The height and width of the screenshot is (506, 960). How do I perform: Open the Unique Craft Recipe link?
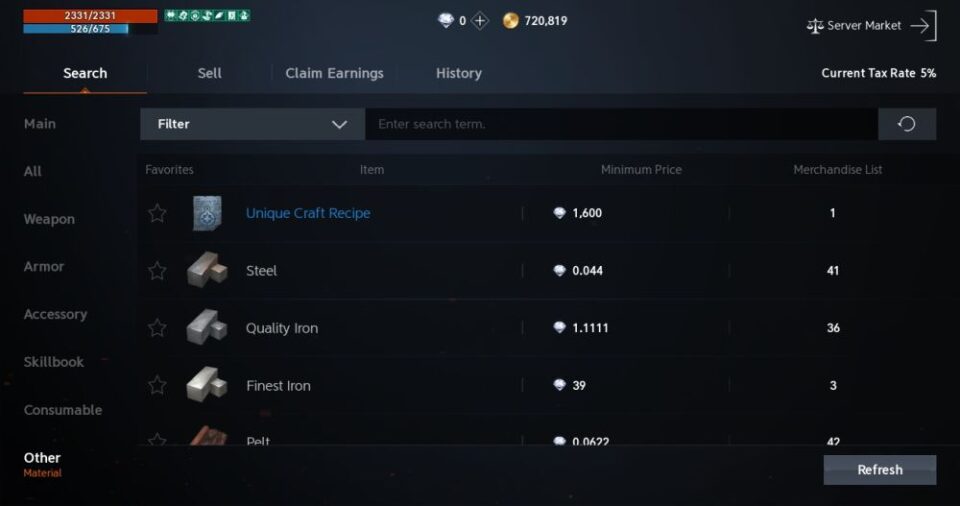coord(308,213)
